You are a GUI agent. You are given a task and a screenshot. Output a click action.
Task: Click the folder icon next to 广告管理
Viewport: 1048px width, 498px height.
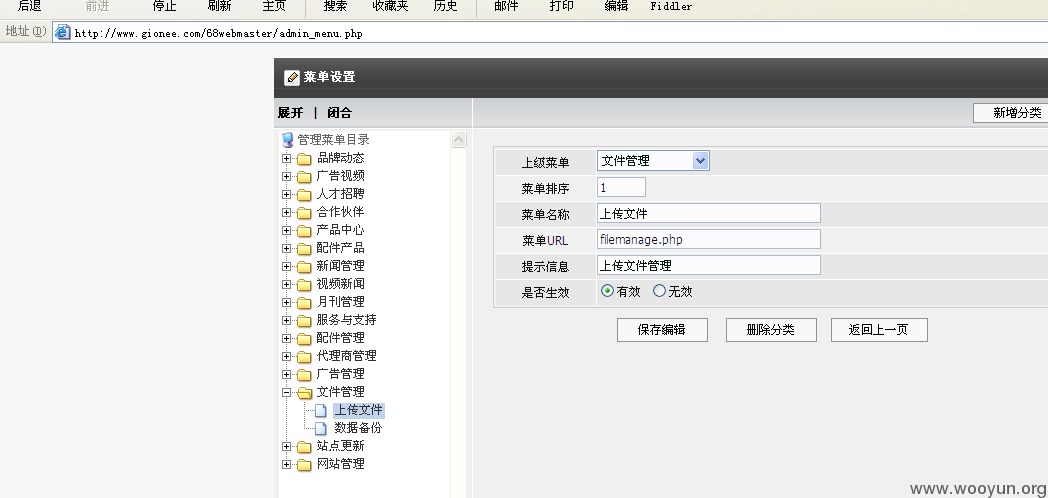[x=305, y=376]
